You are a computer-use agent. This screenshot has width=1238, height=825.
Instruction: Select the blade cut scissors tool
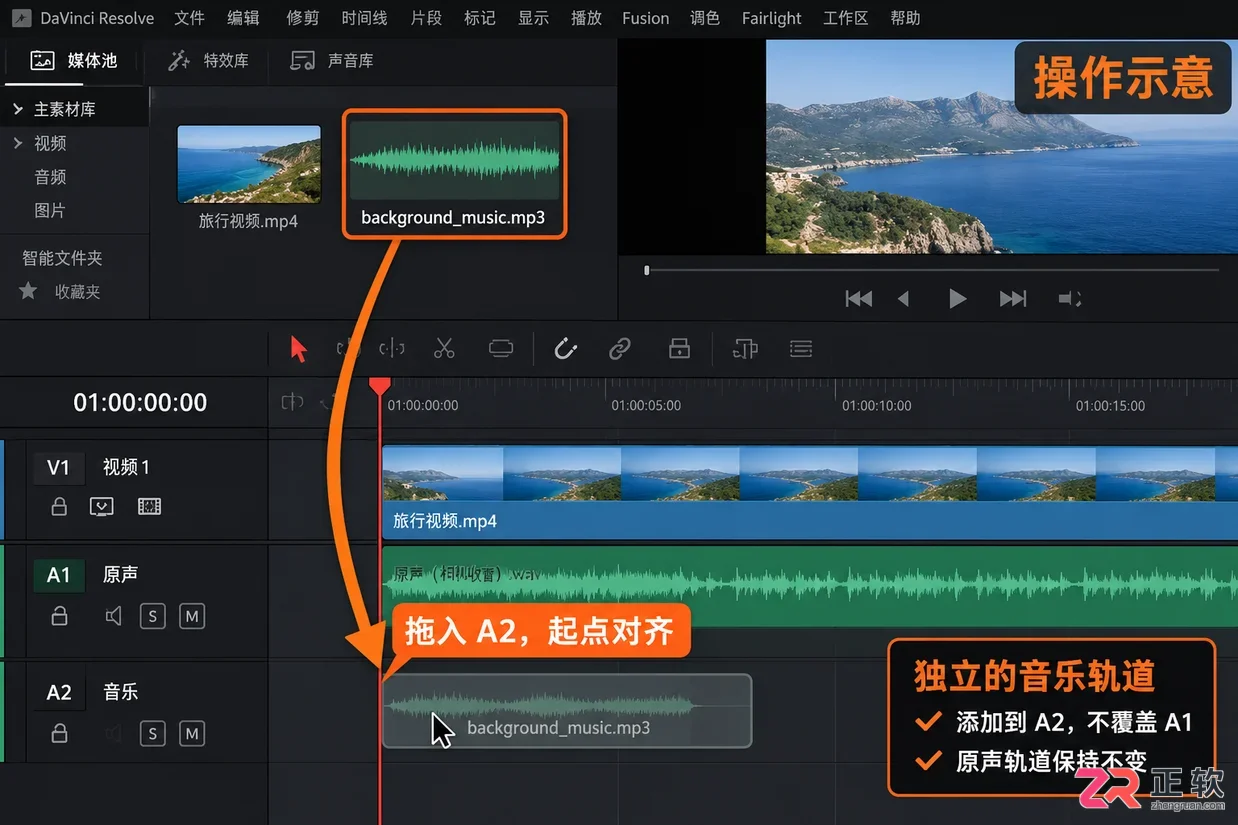444,348
